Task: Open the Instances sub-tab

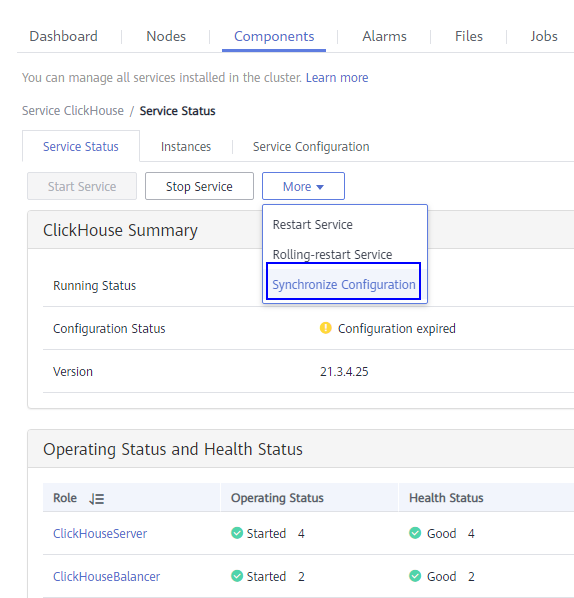Action: point(186,146)
